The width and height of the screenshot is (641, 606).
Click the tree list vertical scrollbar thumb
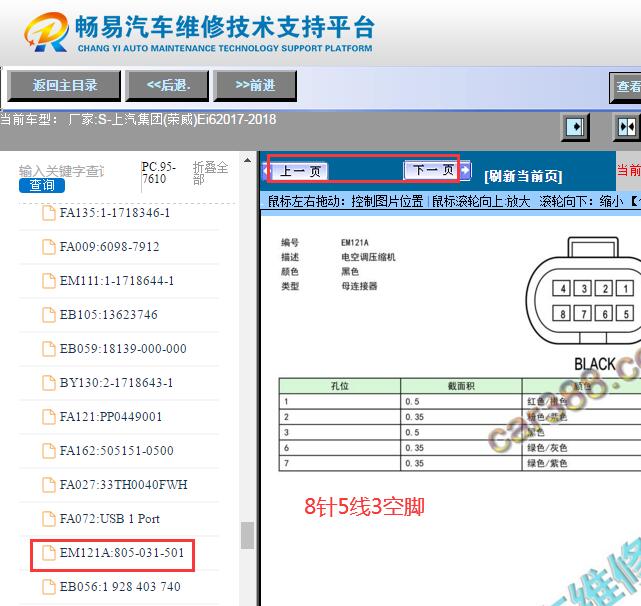coord(247,536)
